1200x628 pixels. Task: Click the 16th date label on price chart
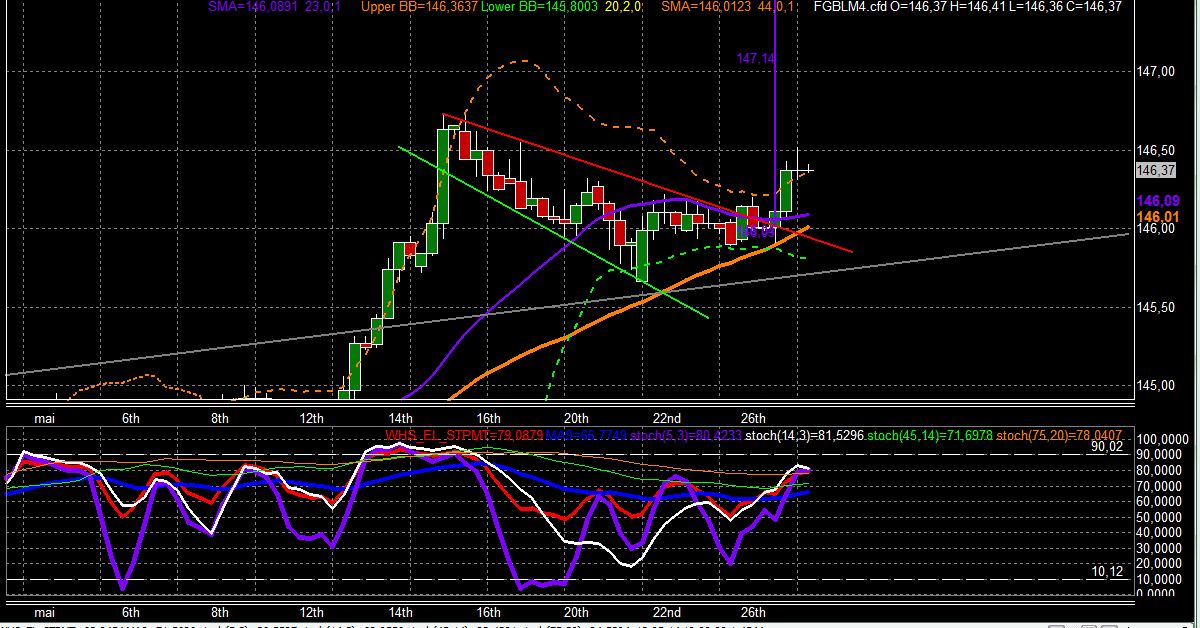tap(488, 417)
